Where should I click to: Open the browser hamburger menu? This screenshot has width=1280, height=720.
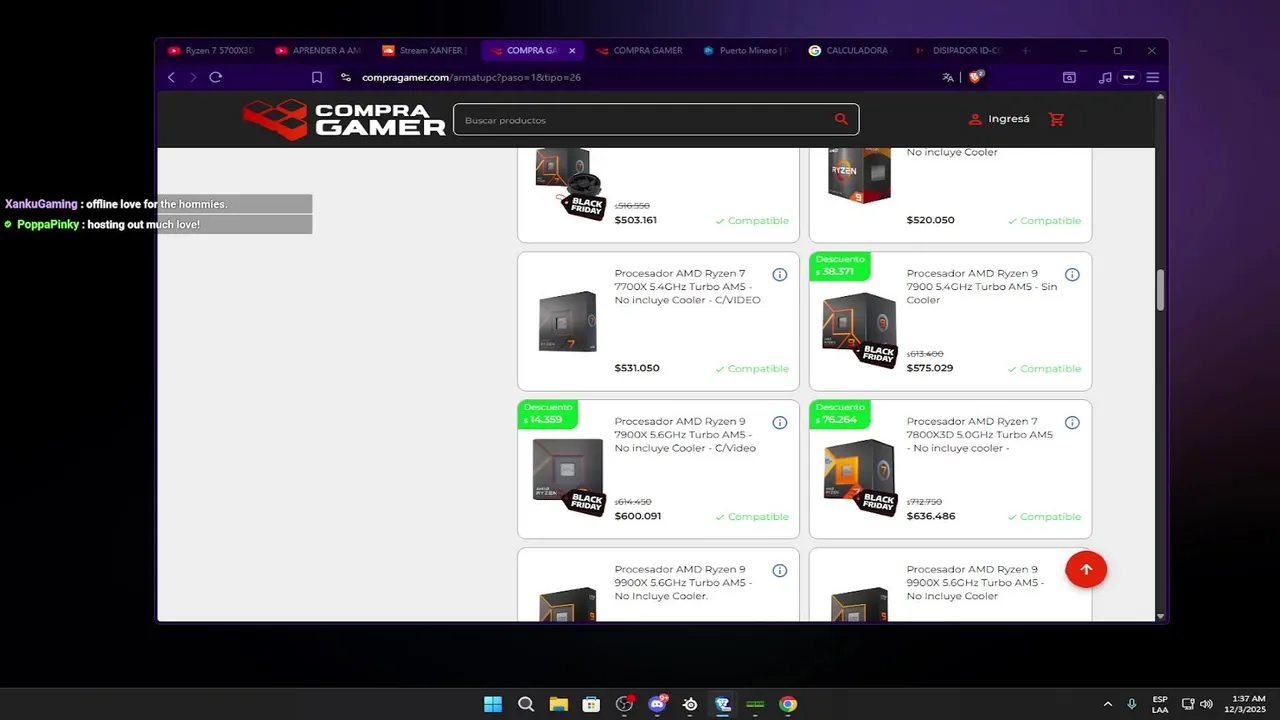point(1153,77)
